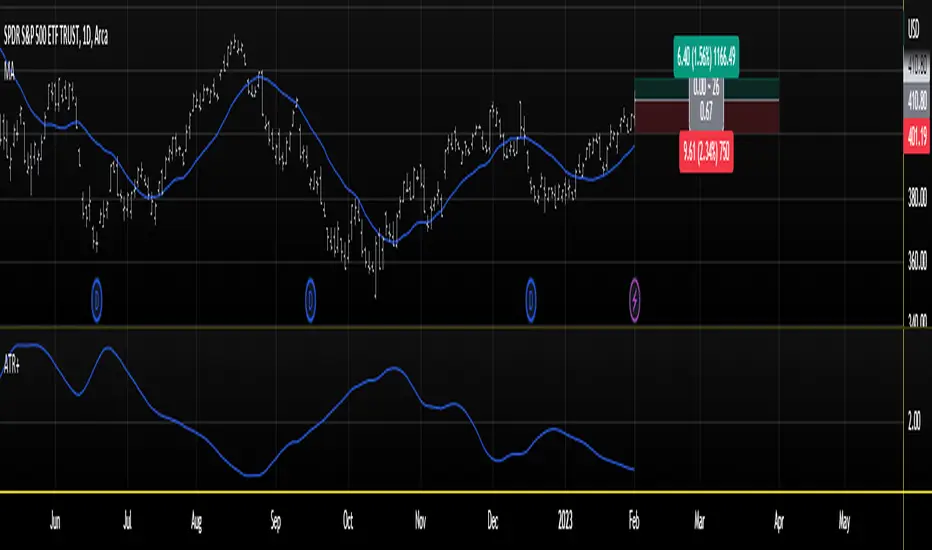Click the 380.00 level on price axis

point(916,200)
